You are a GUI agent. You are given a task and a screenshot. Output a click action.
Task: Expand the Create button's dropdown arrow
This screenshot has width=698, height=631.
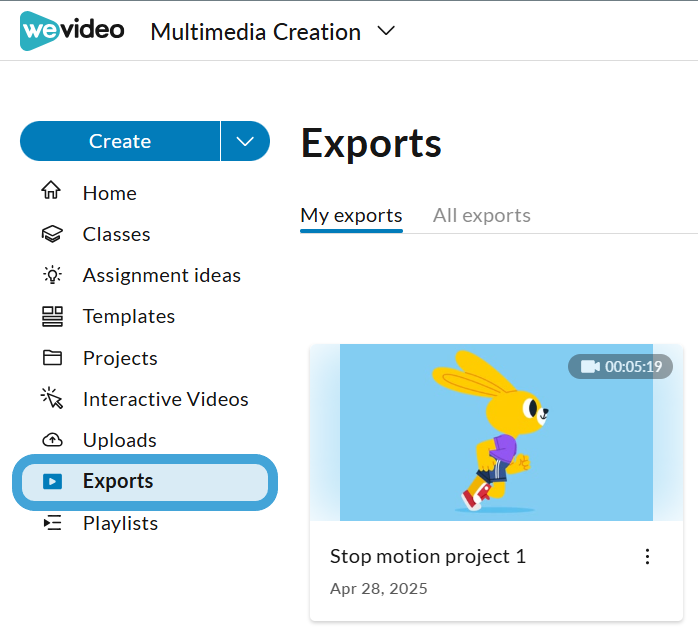click(245, 141)
